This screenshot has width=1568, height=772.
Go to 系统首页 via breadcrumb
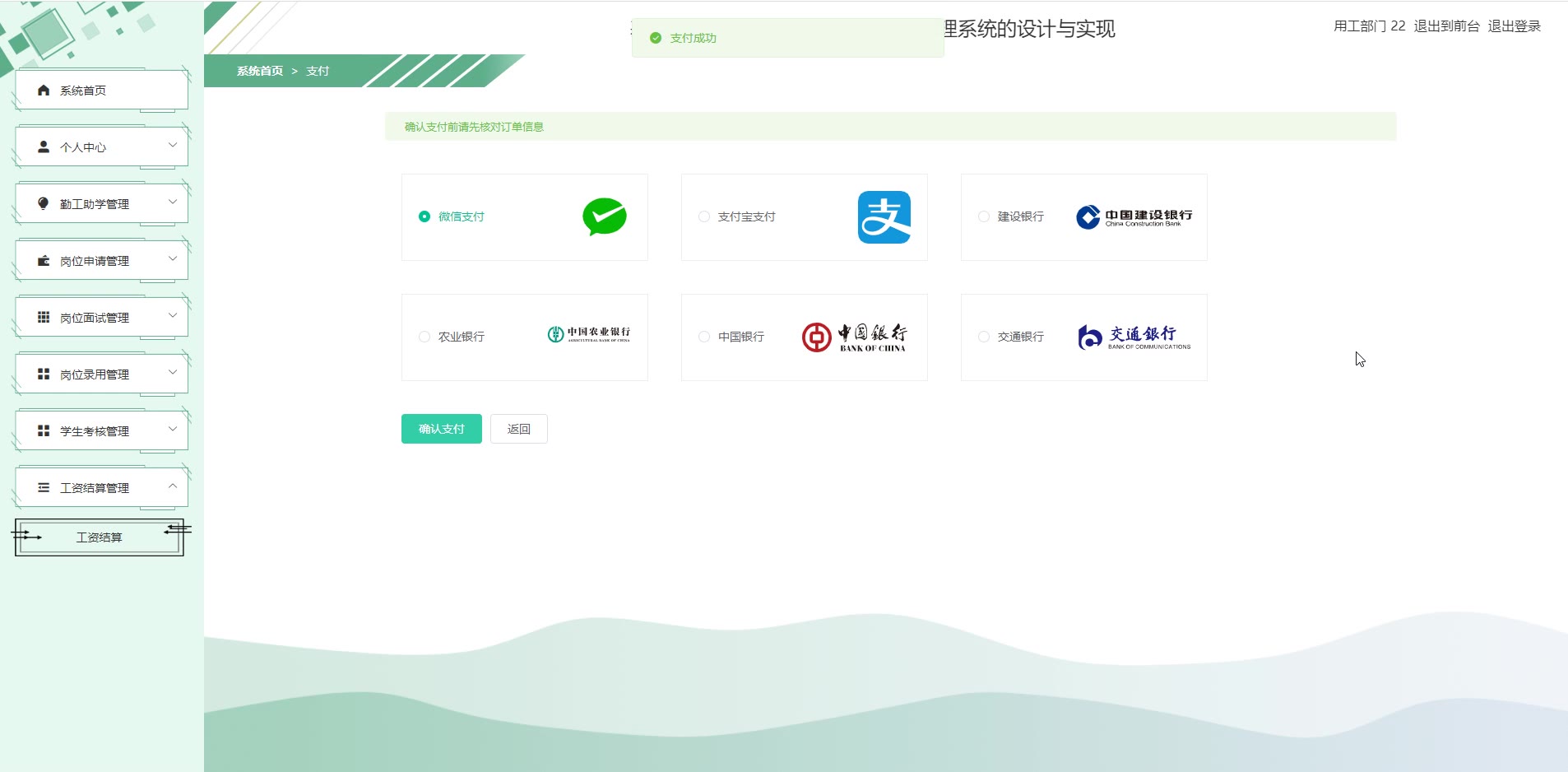coord(260,71)
